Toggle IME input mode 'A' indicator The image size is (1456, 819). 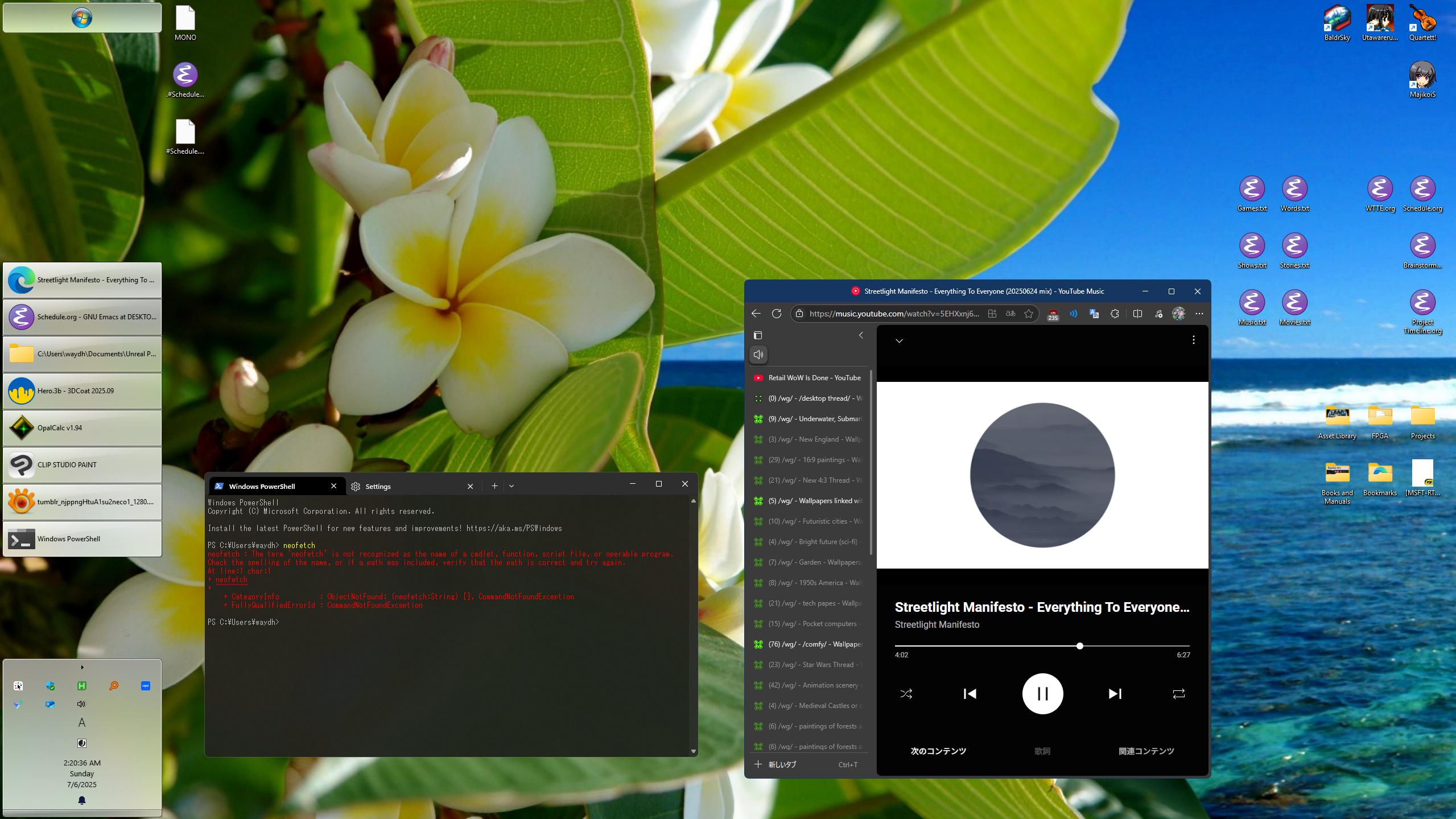coord(81,722)
